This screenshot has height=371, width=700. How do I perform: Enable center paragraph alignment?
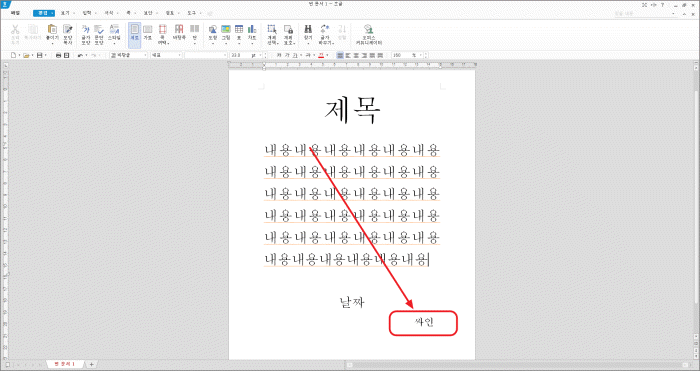(356, 55)
